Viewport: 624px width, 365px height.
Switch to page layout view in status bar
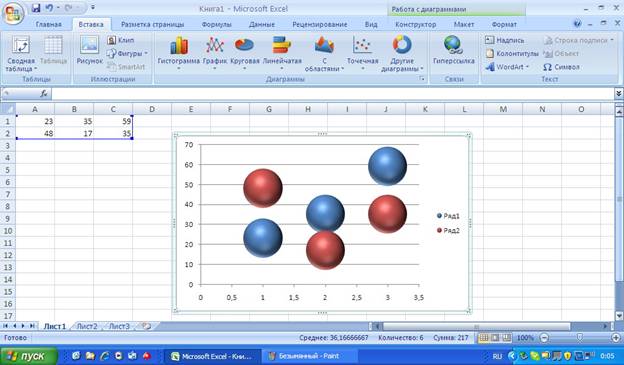tap(495, 338)
